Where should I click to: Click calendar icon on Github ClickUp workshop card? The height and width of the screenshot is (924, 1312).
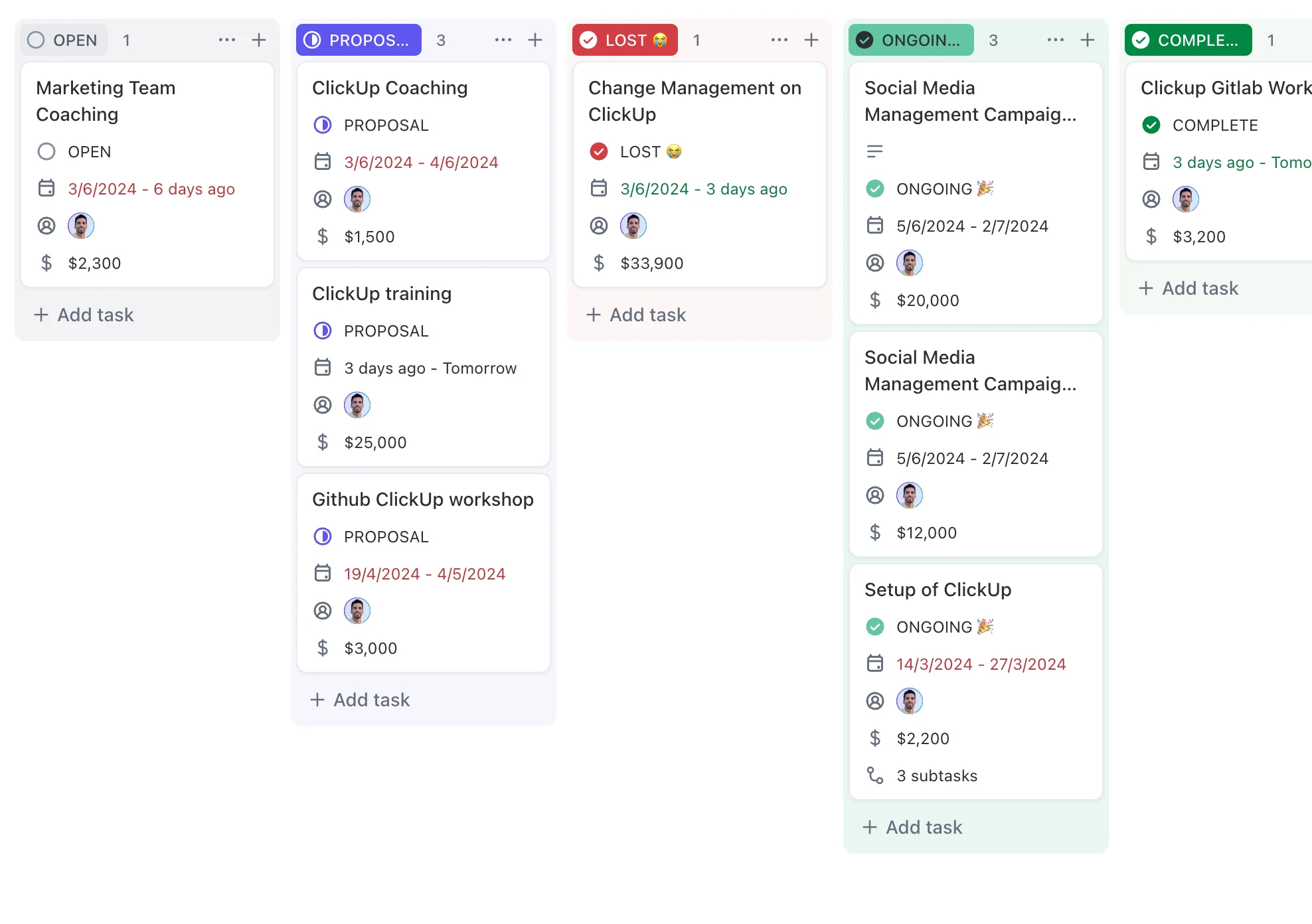(323, 574)
